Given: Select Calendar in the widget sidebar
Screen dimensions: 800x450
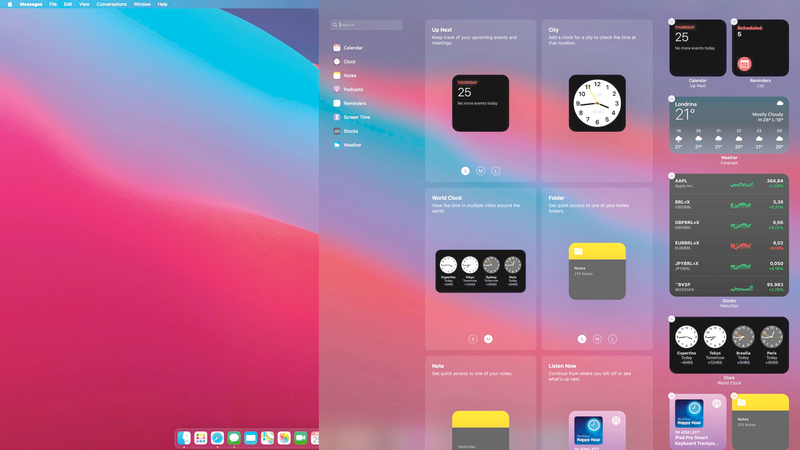Looking at the screenshot, I should 352,48.
